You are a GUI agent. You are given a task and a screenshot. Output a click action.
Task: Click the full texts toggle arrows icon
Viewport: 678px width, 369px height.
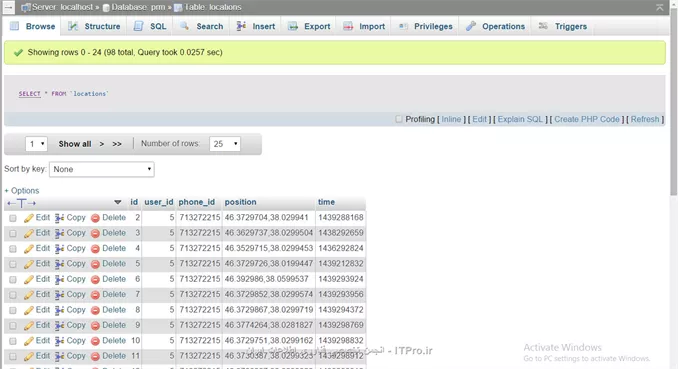pos(21,202)
